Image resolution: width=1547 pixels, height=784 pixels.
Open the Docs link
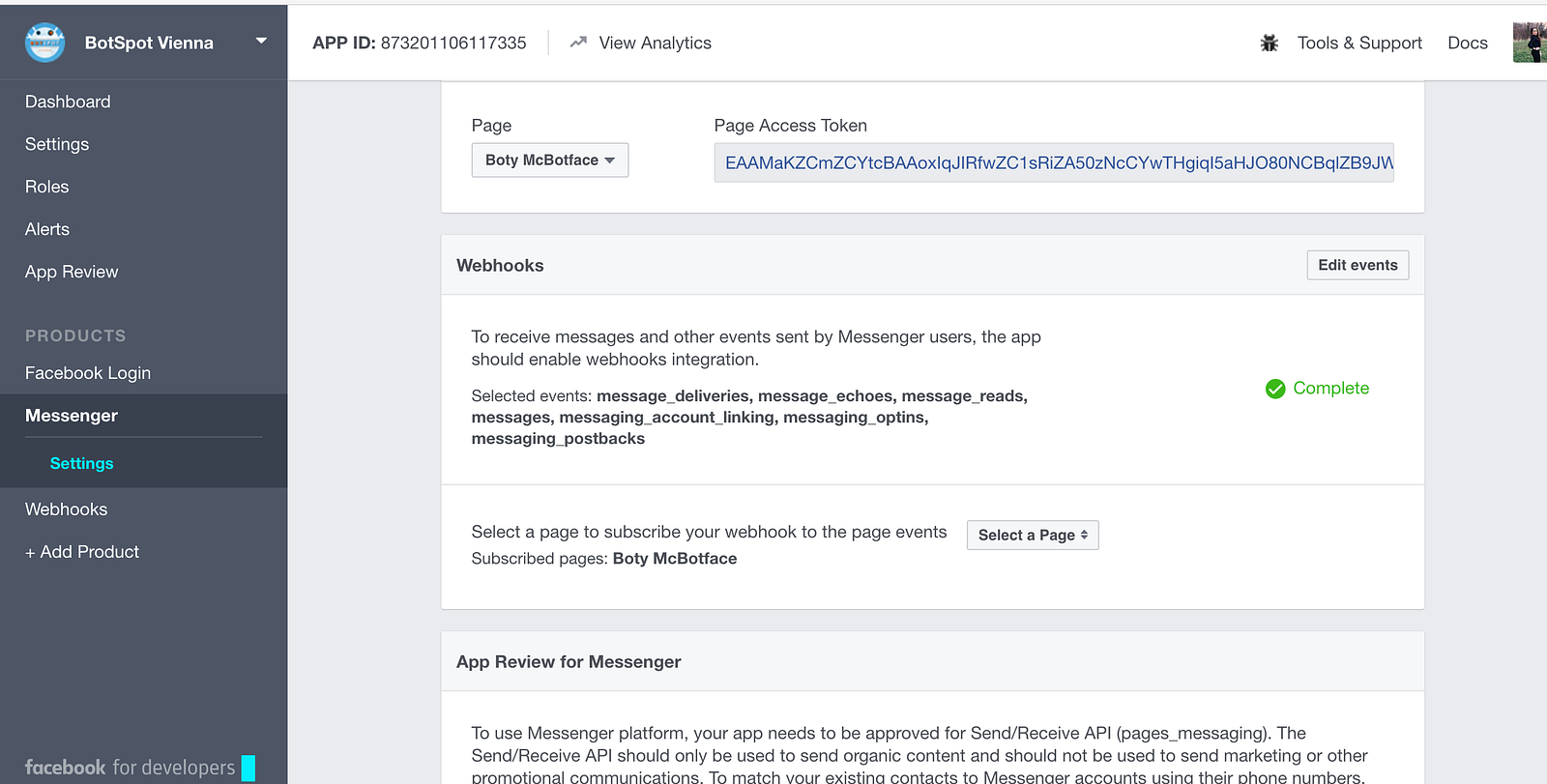1468,43
